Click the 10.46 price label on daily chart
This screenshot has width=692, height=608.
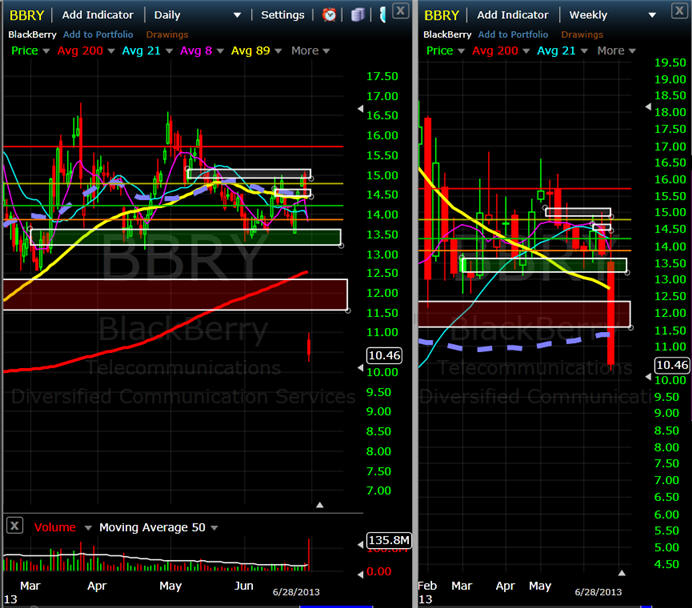[x=384, y=355]
